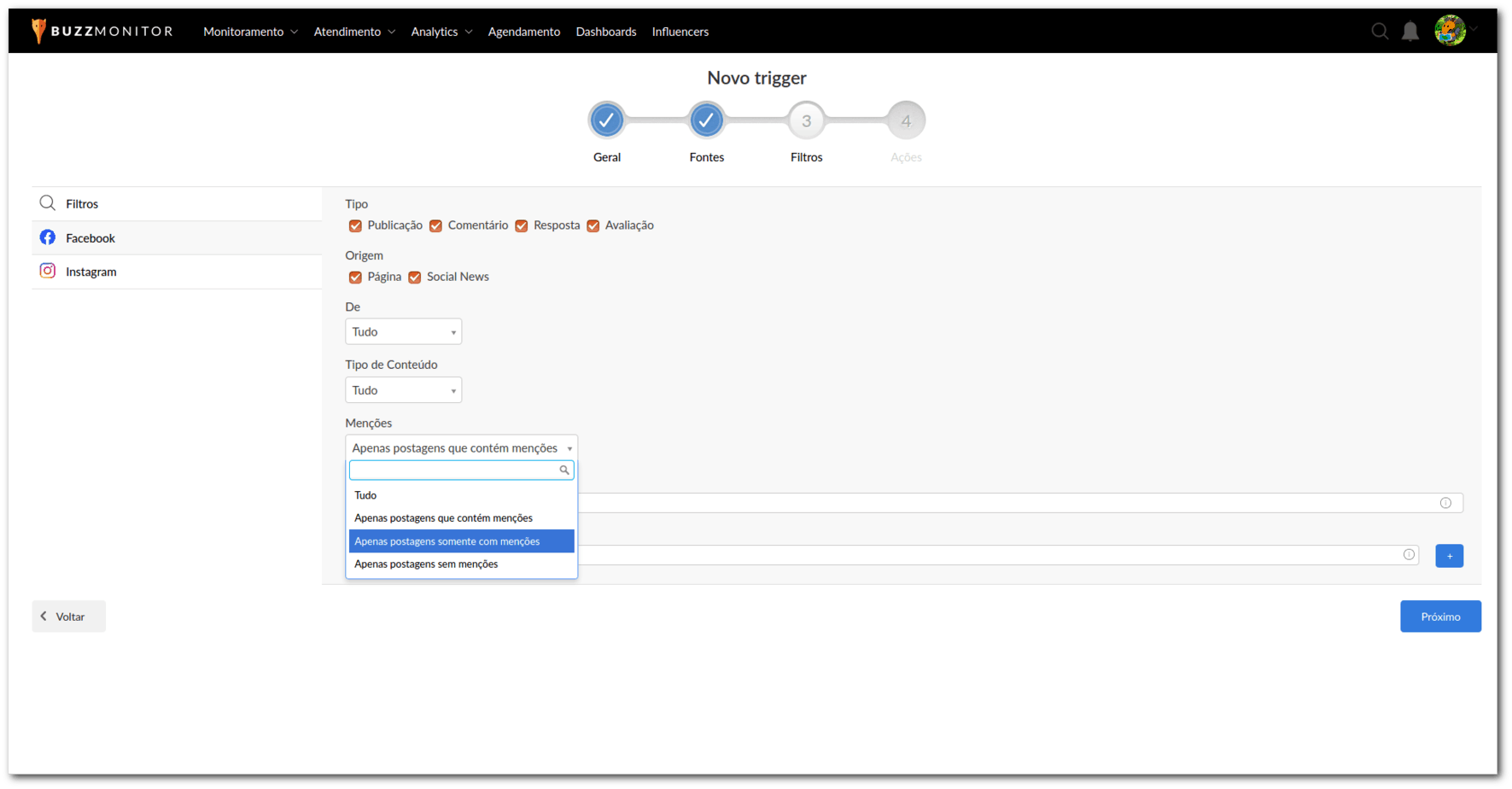Select the Instagram source in the sidebar
1512x789 pixels.
90,272
